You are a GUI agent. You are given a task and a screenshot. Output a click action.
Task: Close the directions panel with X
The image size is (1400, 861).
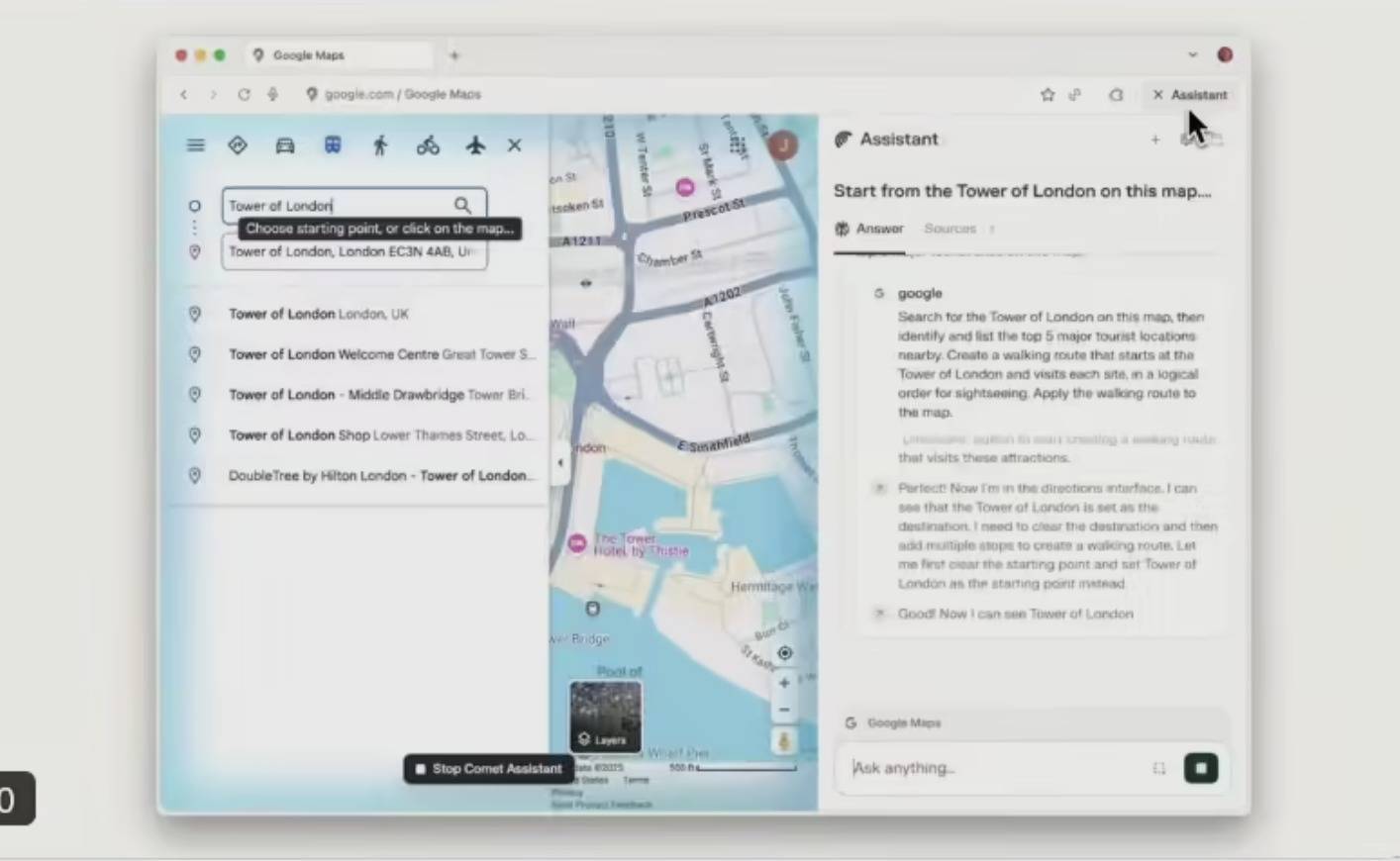(x=515, y=145)
